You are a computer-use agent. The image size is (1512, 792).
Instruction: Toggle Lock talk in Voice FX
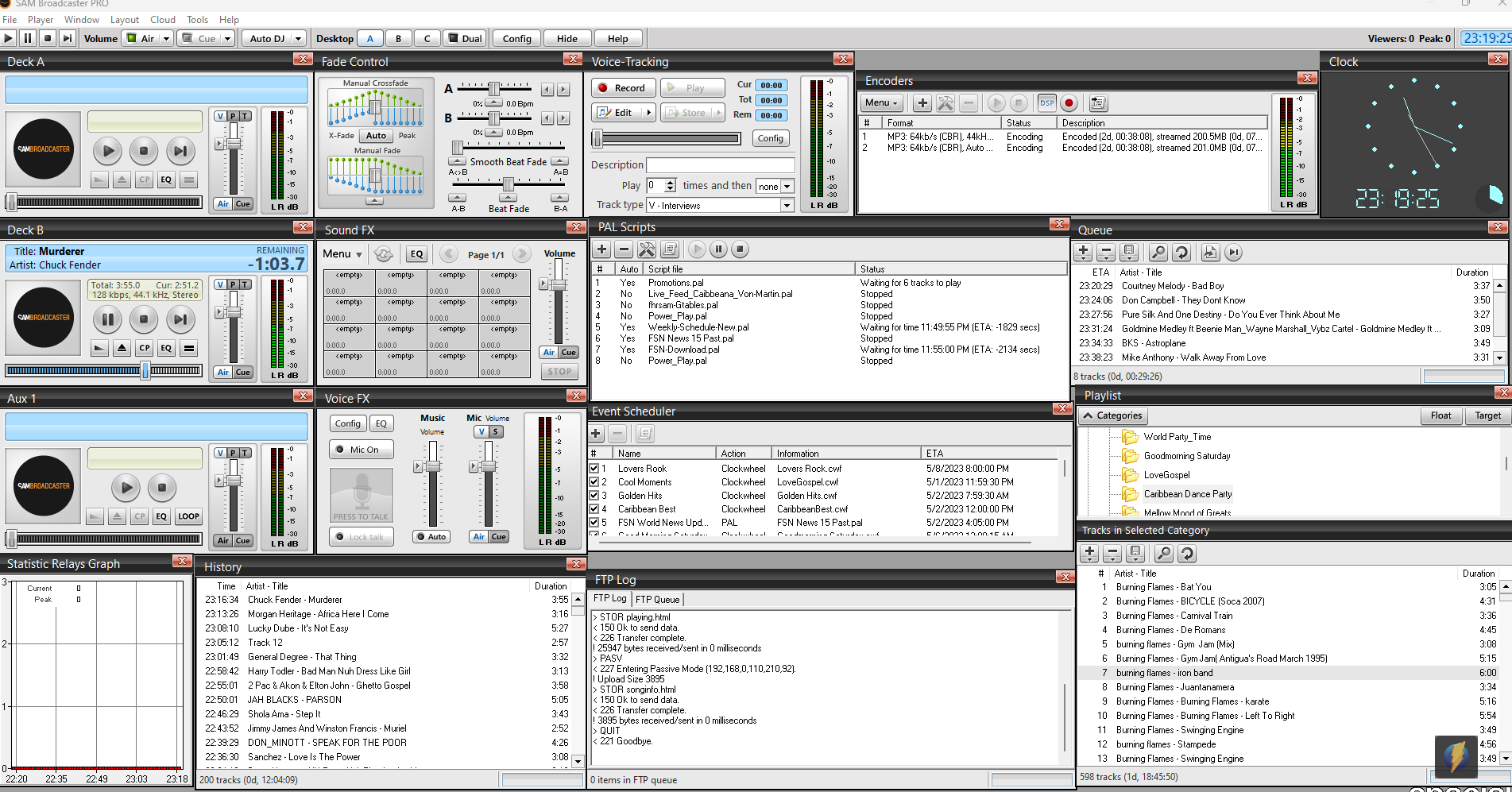tap(362, 537)
